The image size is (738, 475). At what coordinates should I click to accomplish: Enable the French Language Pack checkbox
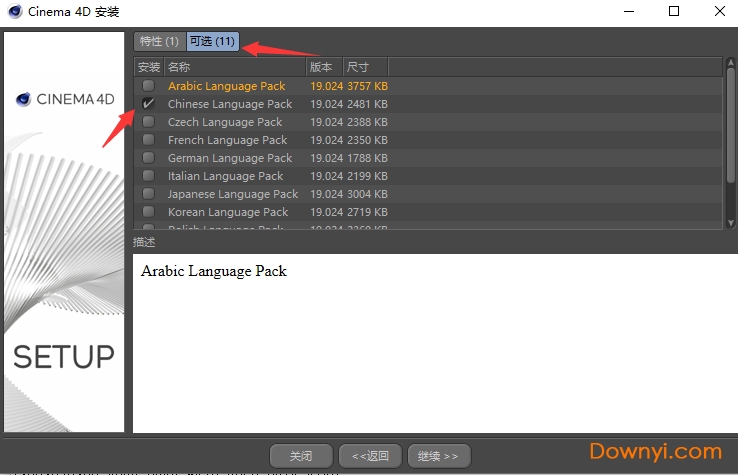[x=149, y=140]
